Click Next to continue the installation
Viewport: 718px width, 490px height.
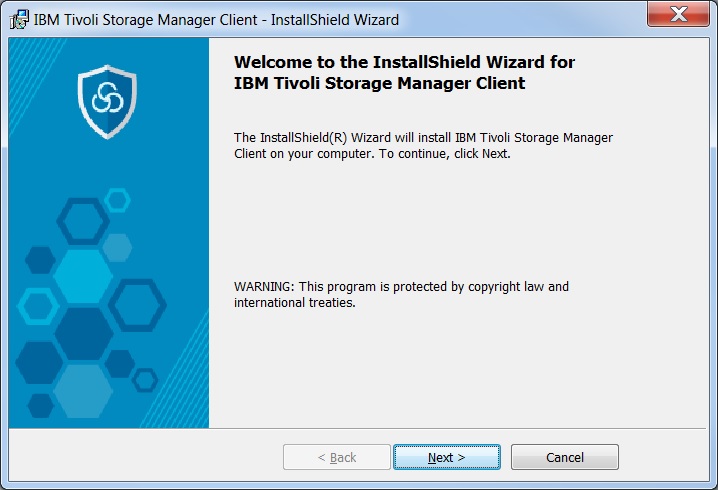(446, 457)
